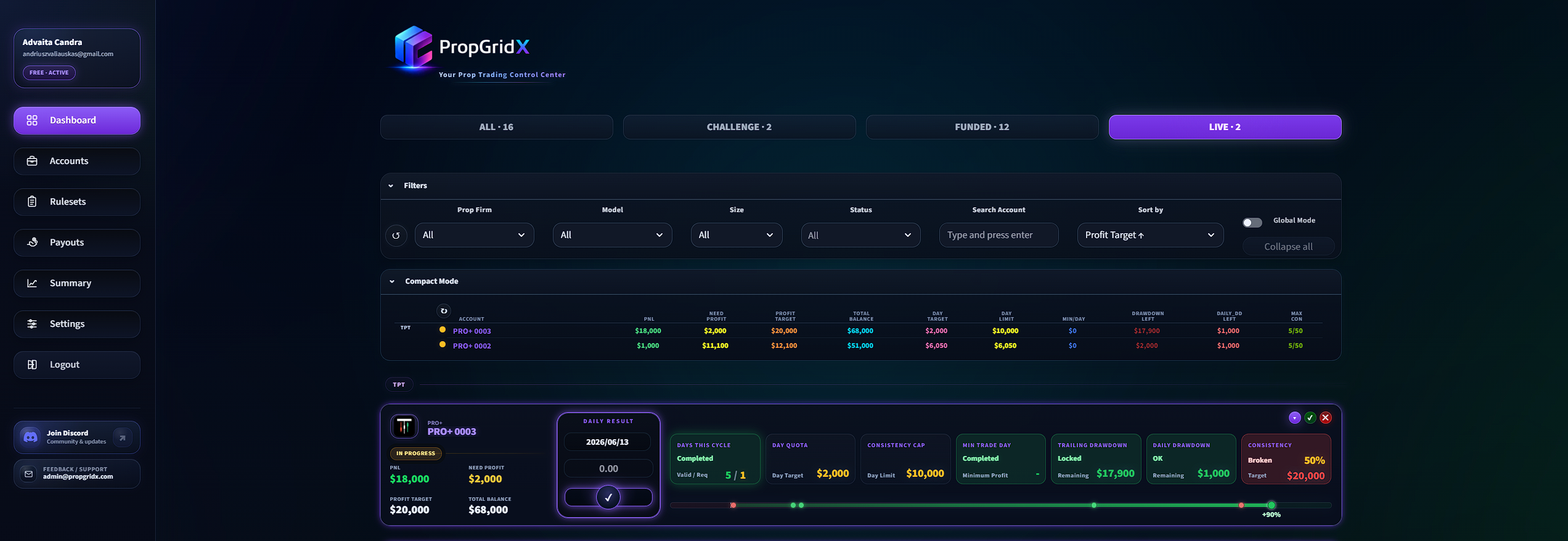Click the PropGridX cube logo

click(414, 47)
